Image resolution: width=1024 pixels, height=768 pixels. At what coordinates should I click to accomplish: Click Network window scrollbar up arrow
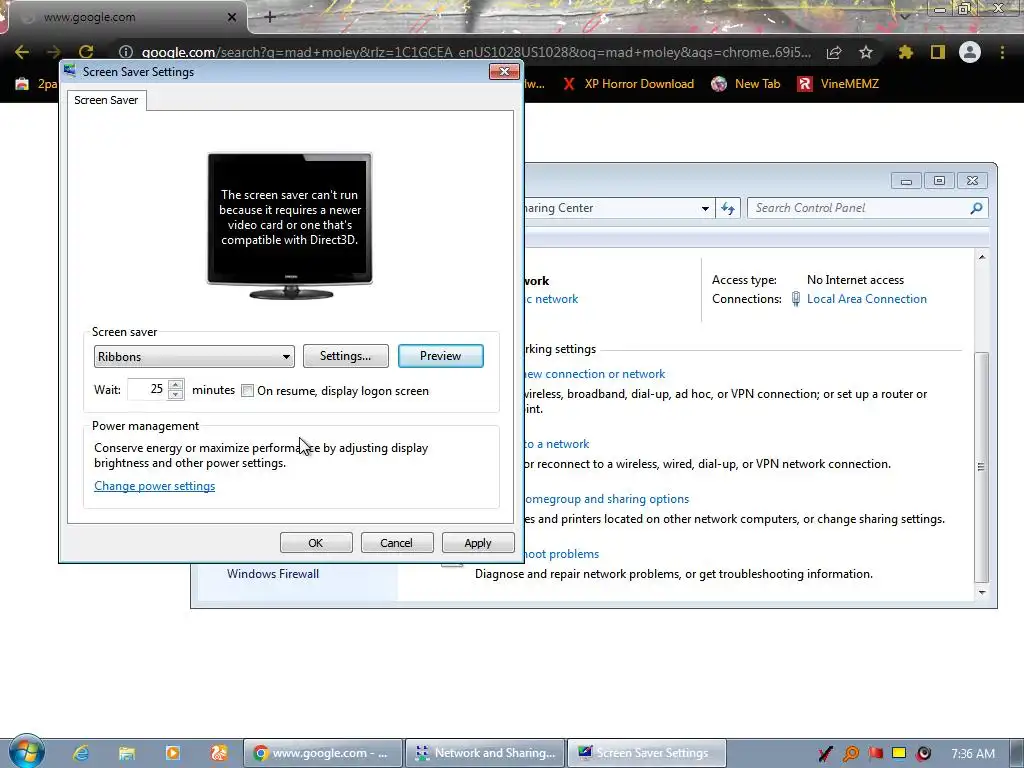[x=982, y=257]
